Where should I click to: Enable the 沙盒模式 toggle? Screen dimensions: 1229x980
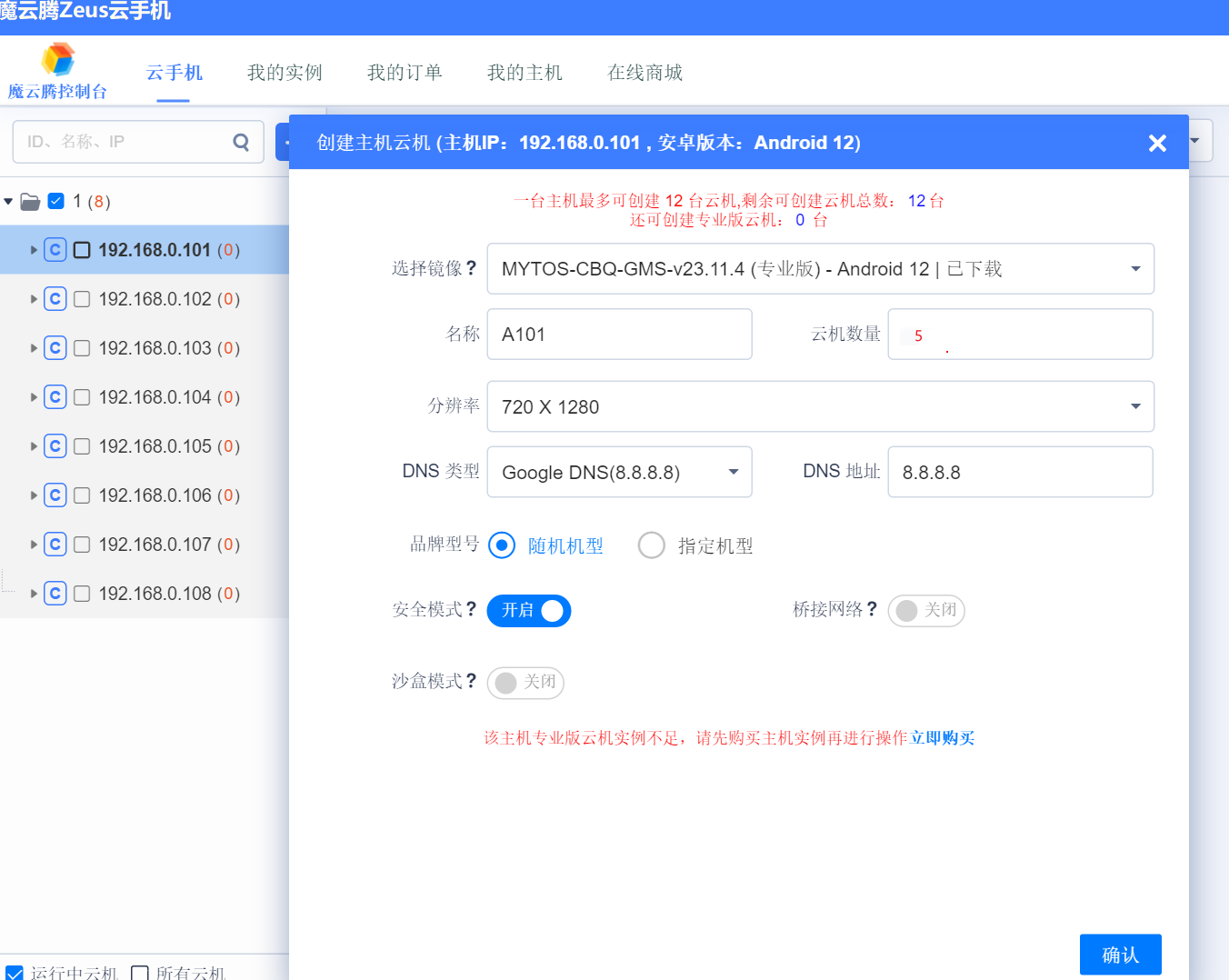tap(525, 683)
